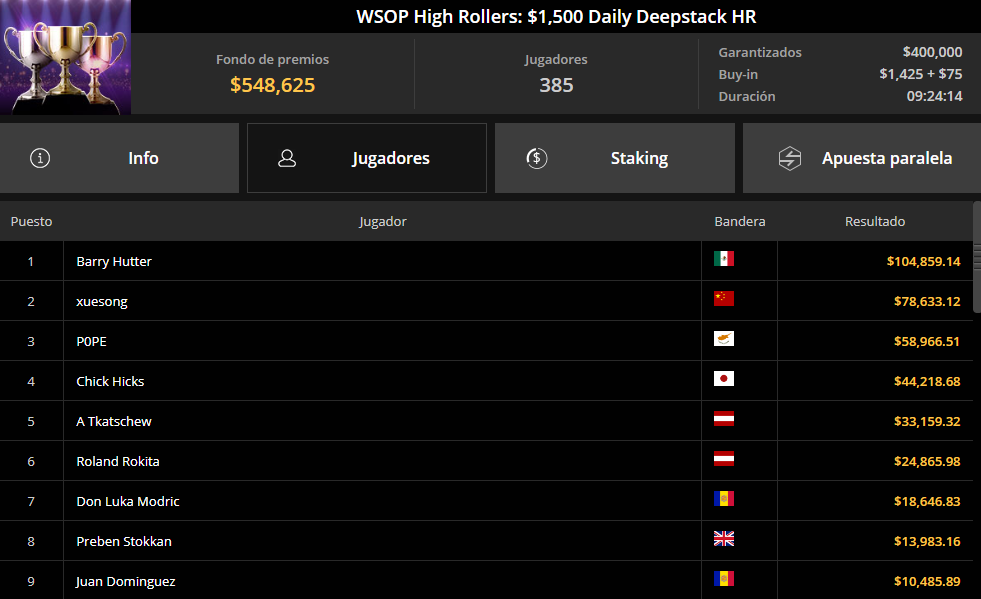Open the Apuesta paralela tab
The width and height of the screenshot is (981, 599).
point(862,158)
